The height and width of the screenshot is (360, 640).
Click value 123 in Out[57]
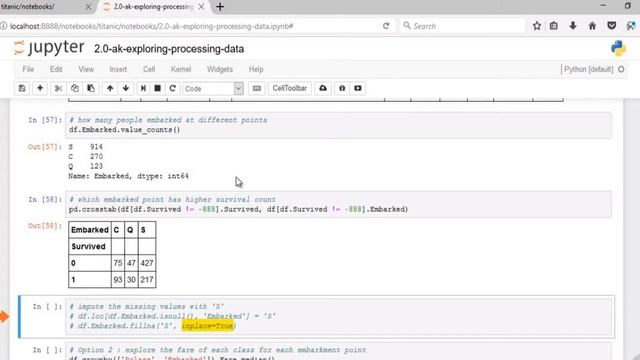96,166
